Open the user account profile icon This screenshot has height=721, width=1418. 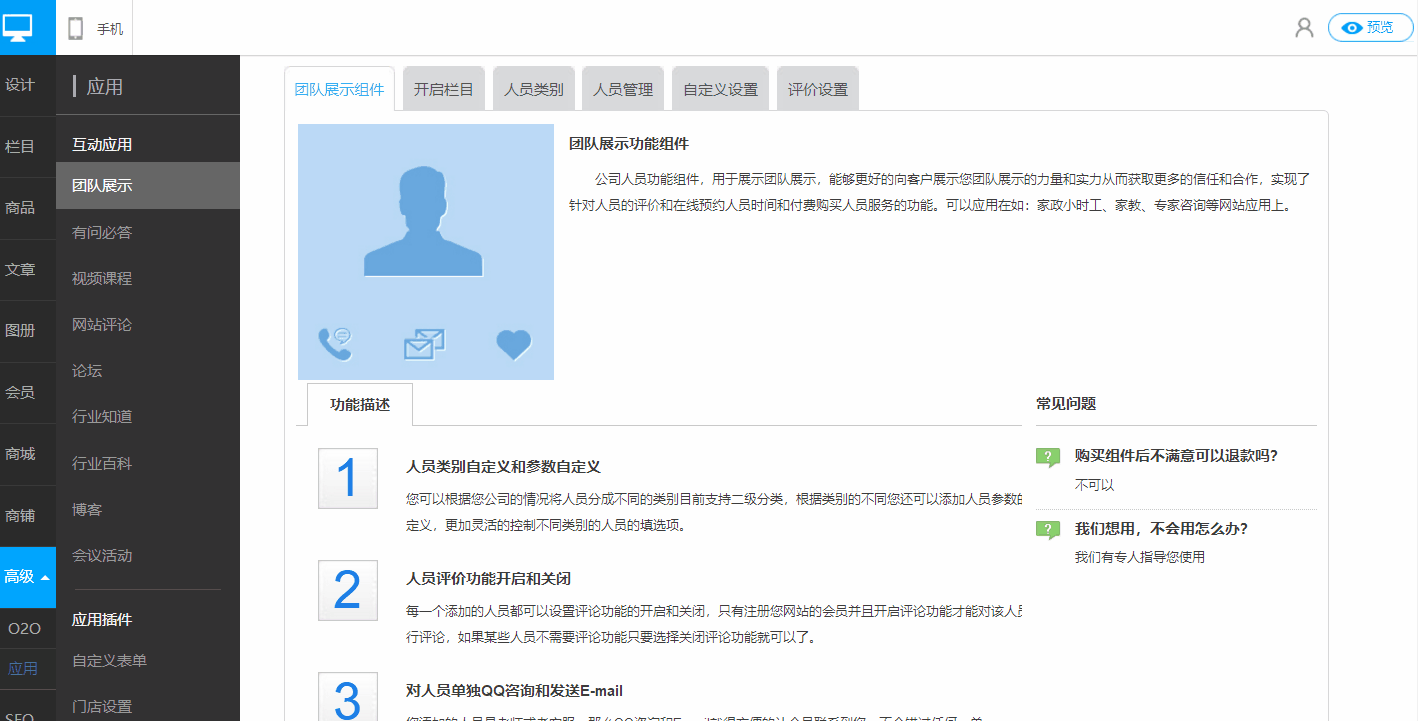point(1304,28)
